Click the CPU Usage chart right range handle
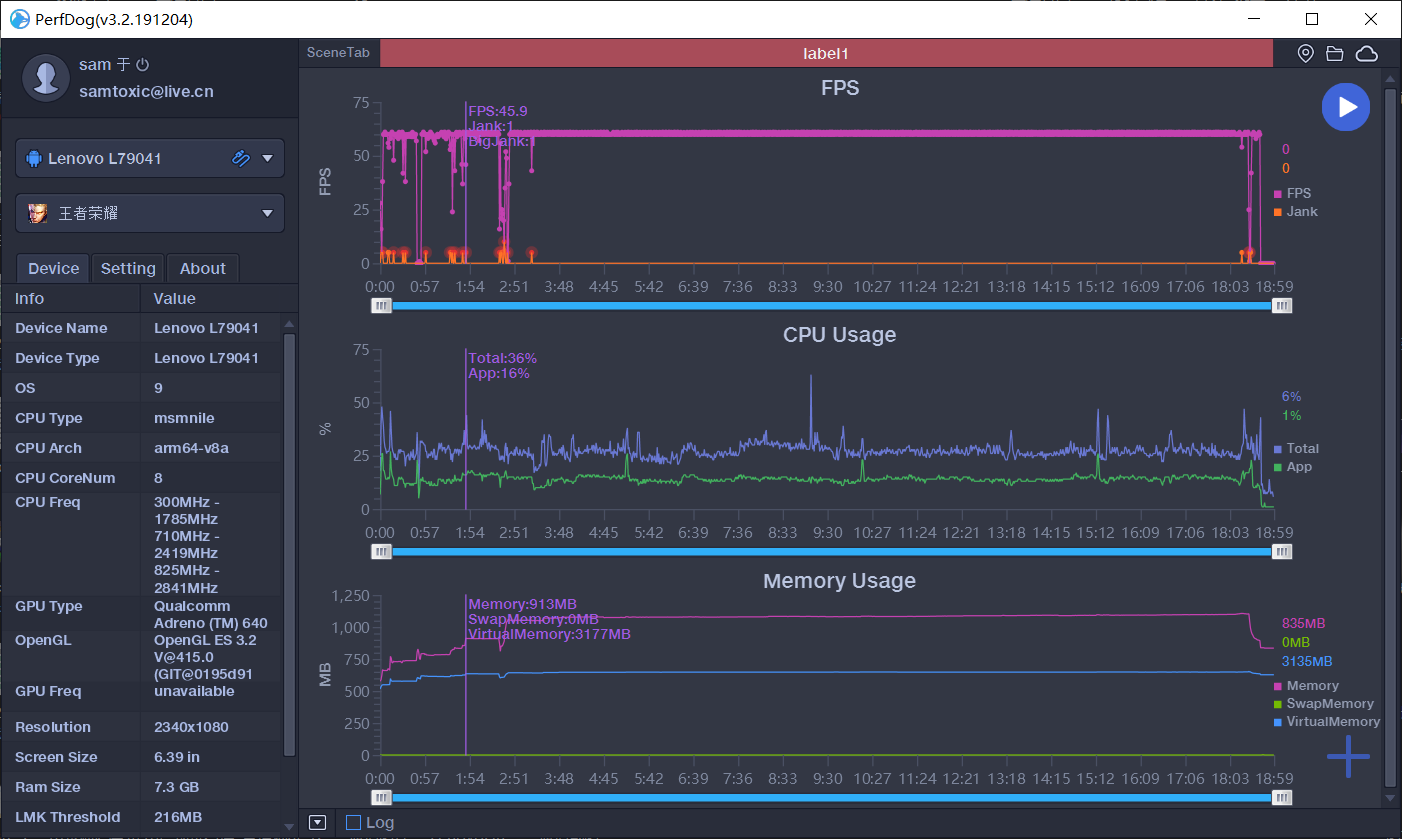The image size is (1402, 839). click(x=1282, y=552)
